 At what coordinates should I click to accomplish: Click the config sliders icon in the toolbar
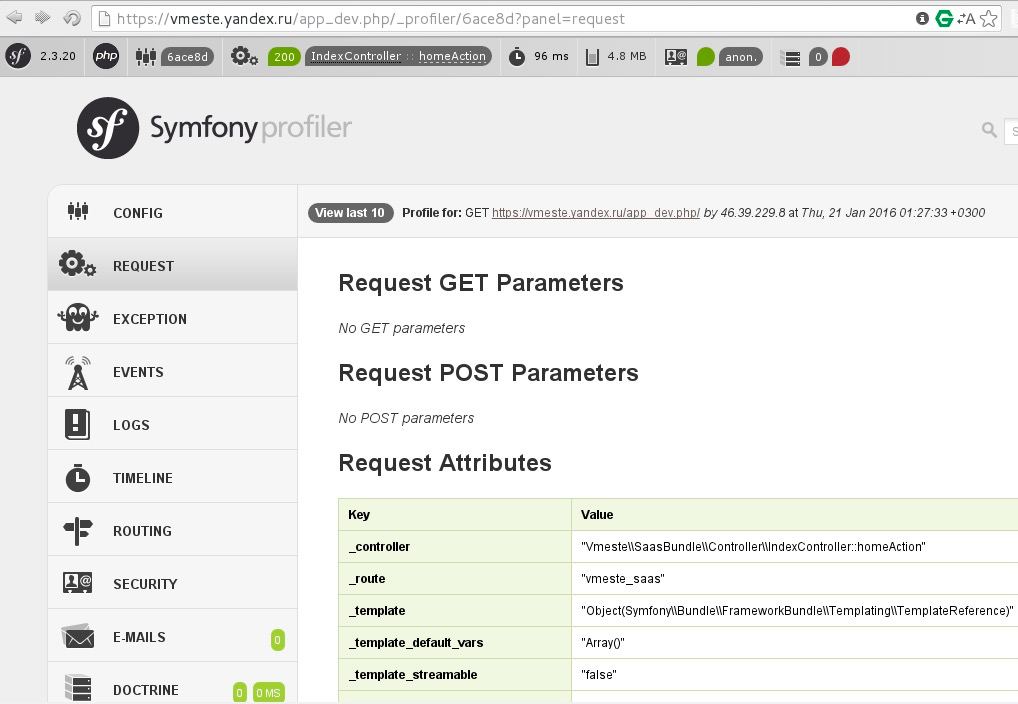(x=145, y=57)
